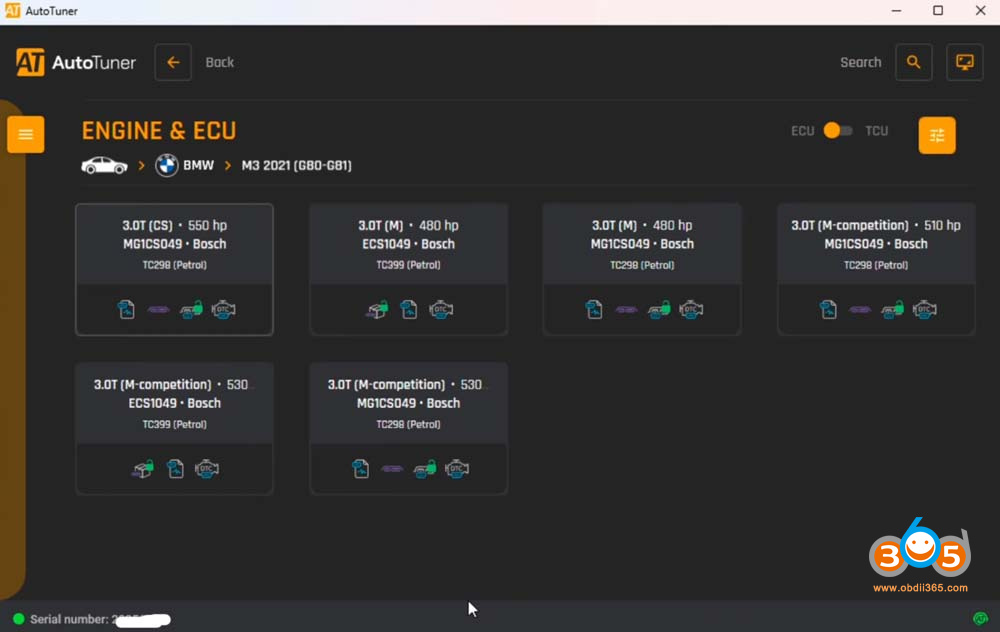Image resolution: width=1000 pixels, height=632 pixels.
Task: Click the green padlock icon on the M-competition 530 MG1CS049 card
Action: (x=425, y=469)
